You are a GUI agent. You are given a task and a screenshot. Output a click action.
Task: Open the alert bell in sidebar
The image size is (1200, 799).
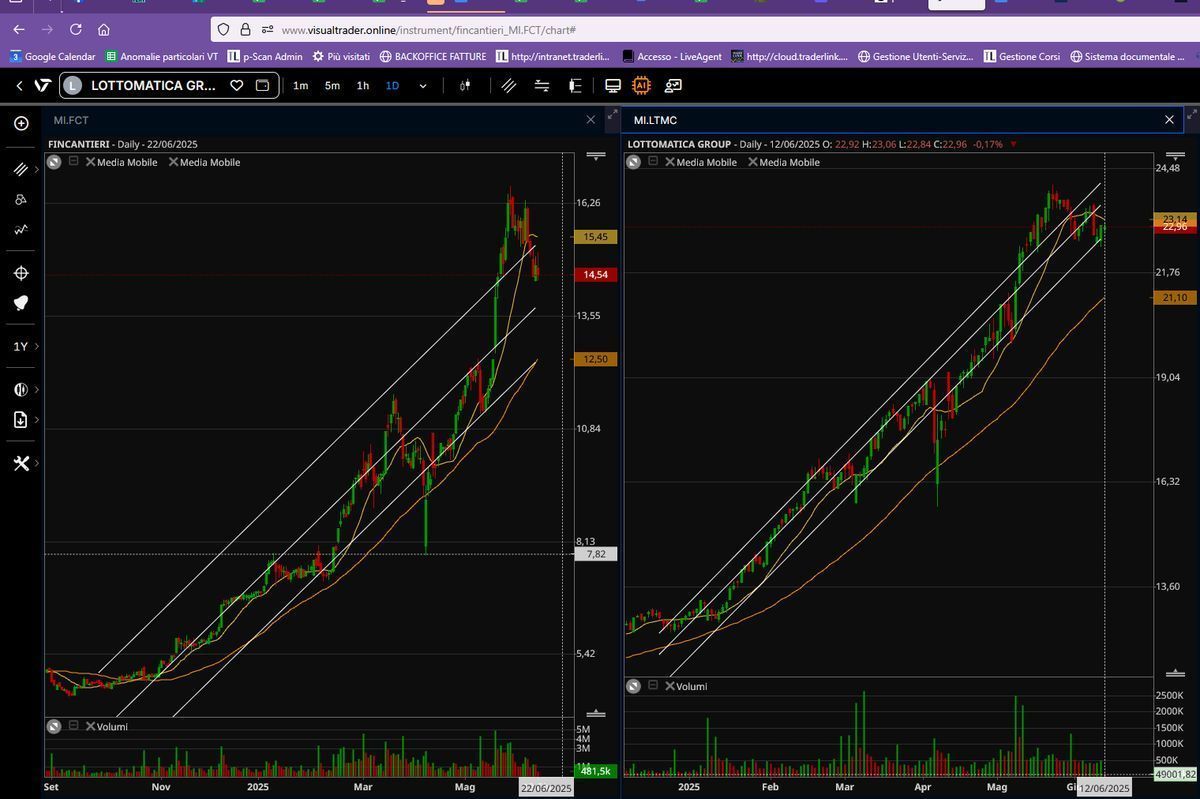coord(21,303)
